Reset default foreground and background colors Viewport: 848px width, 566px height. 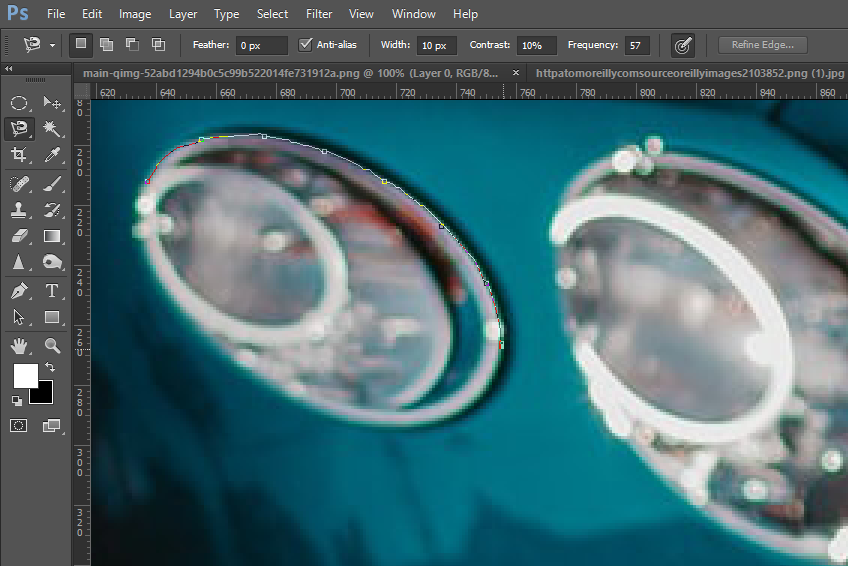click(x=17, y=401)
